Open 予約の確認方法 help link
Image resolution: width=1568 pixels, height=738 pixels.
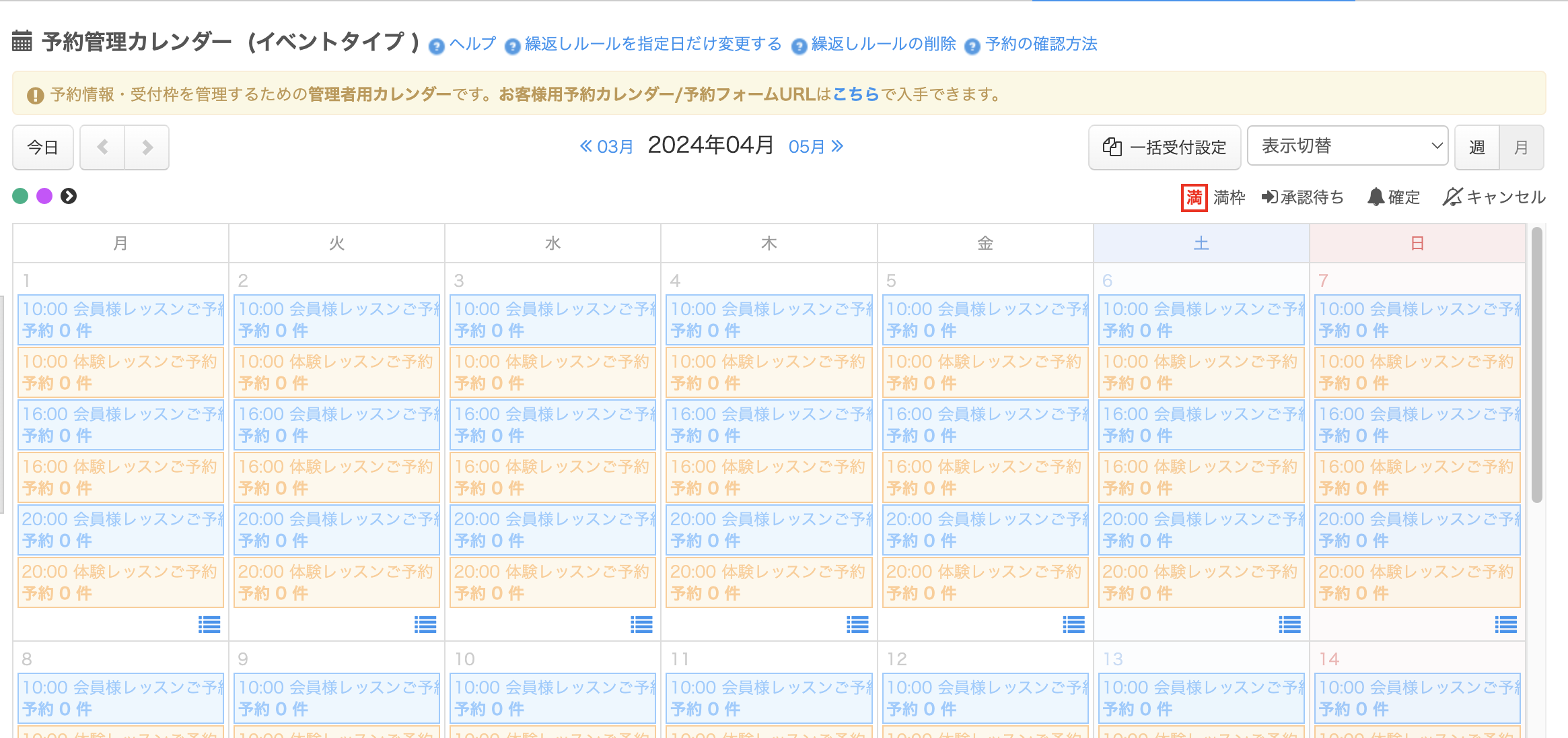tap(1040, 44)
